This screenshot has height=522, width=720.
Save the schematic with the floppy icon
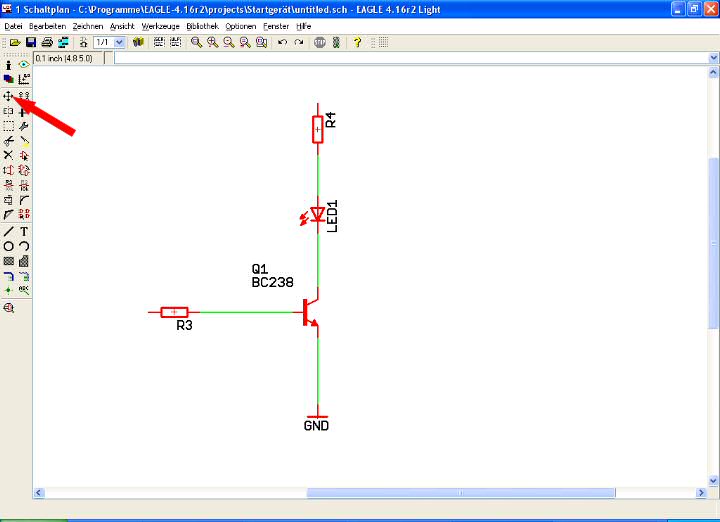tap(31, 43)
